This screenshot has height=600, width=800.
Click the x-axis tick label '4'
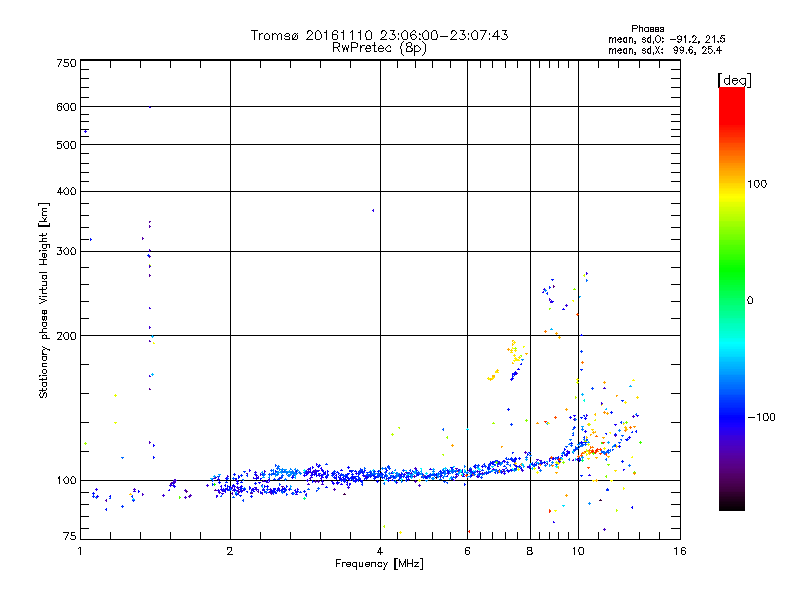tap(380, 551)
